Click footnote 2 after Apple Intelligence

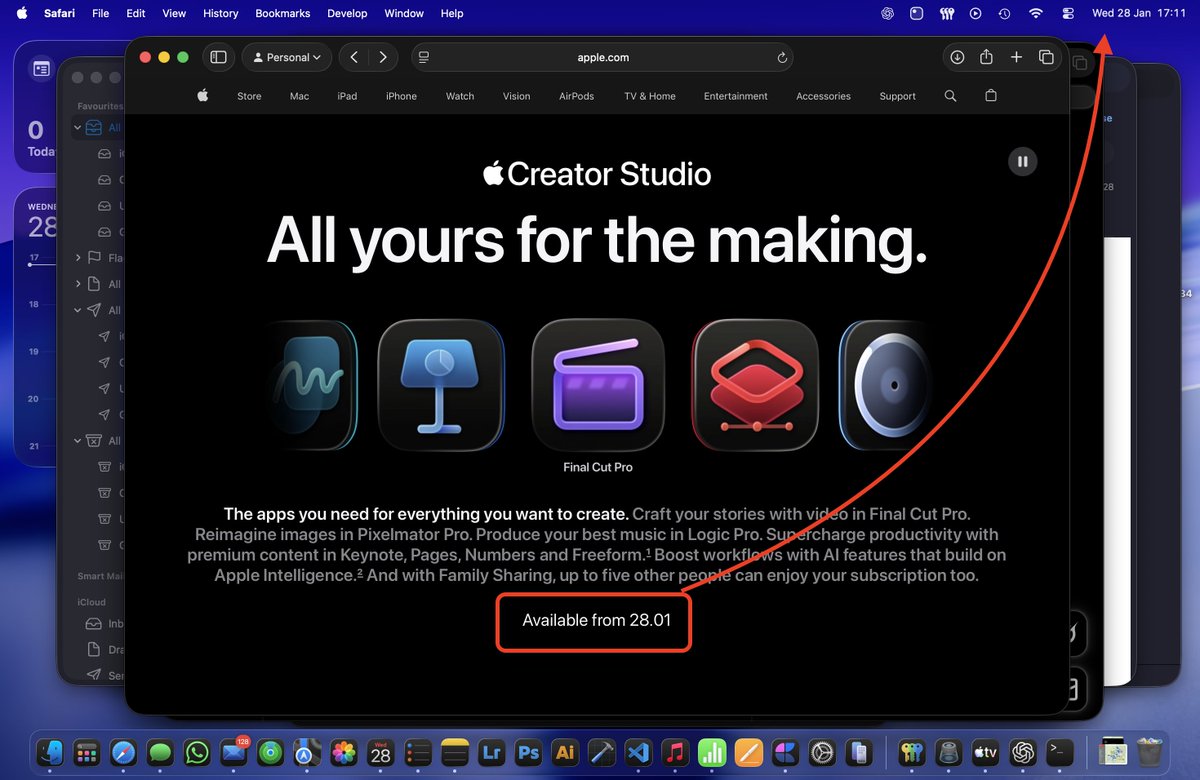pos(360,573)
